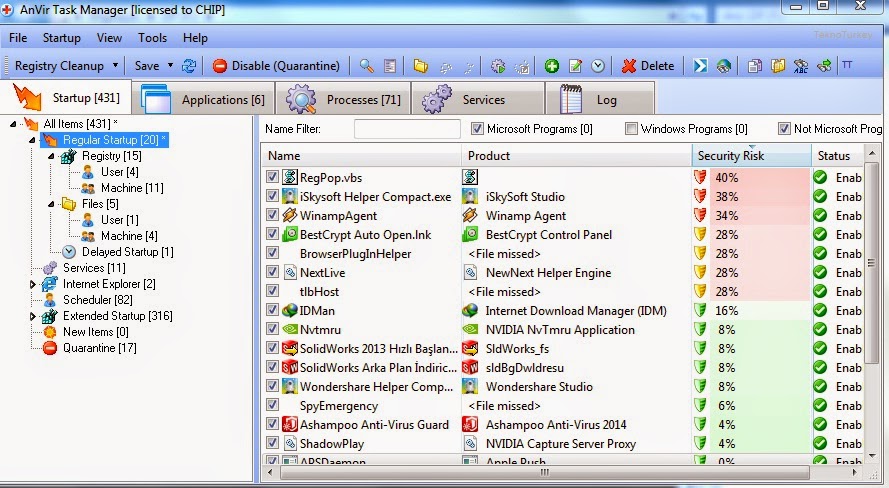Image resolution: width=889 pixels, height=488 pixels.
Task: Collapse the Regular Startup [20] node
Action: [32, 139]
